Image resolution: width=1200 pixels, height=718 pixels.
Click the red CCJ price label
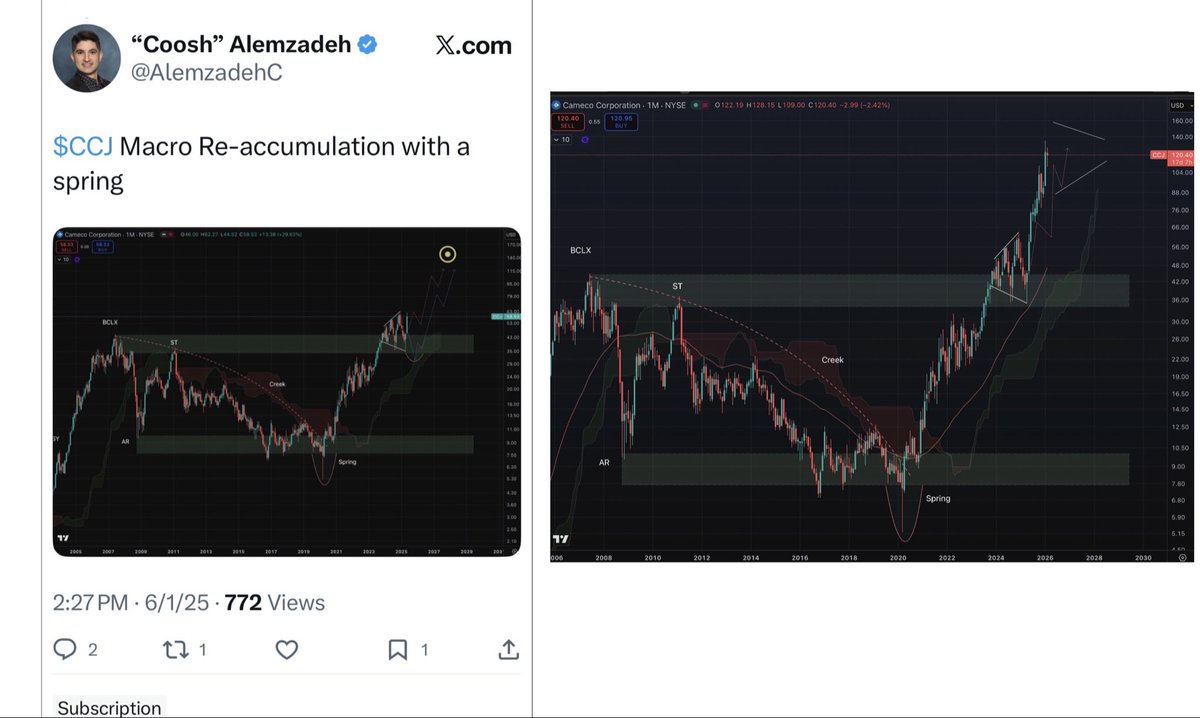point(1160,155)
